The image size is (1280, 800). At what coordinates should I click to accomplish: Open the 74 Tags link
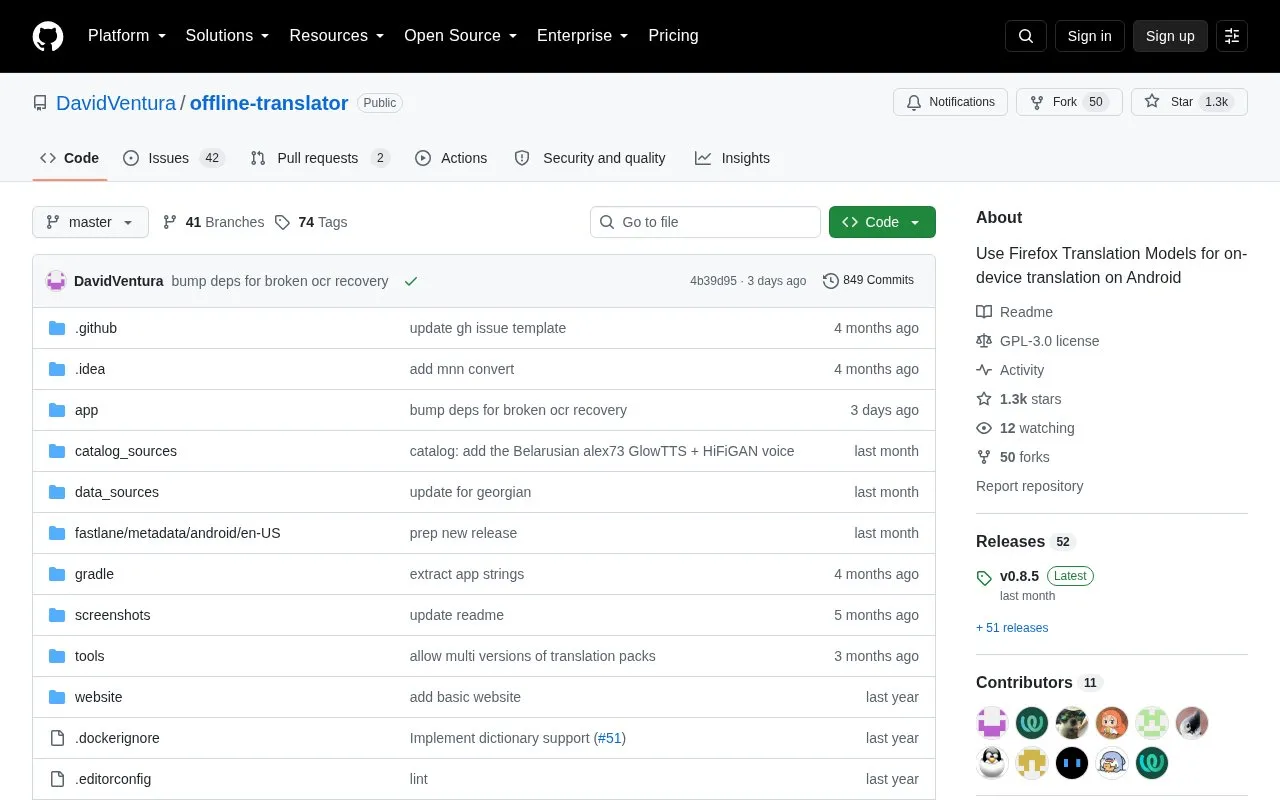(x=311, y=222)
